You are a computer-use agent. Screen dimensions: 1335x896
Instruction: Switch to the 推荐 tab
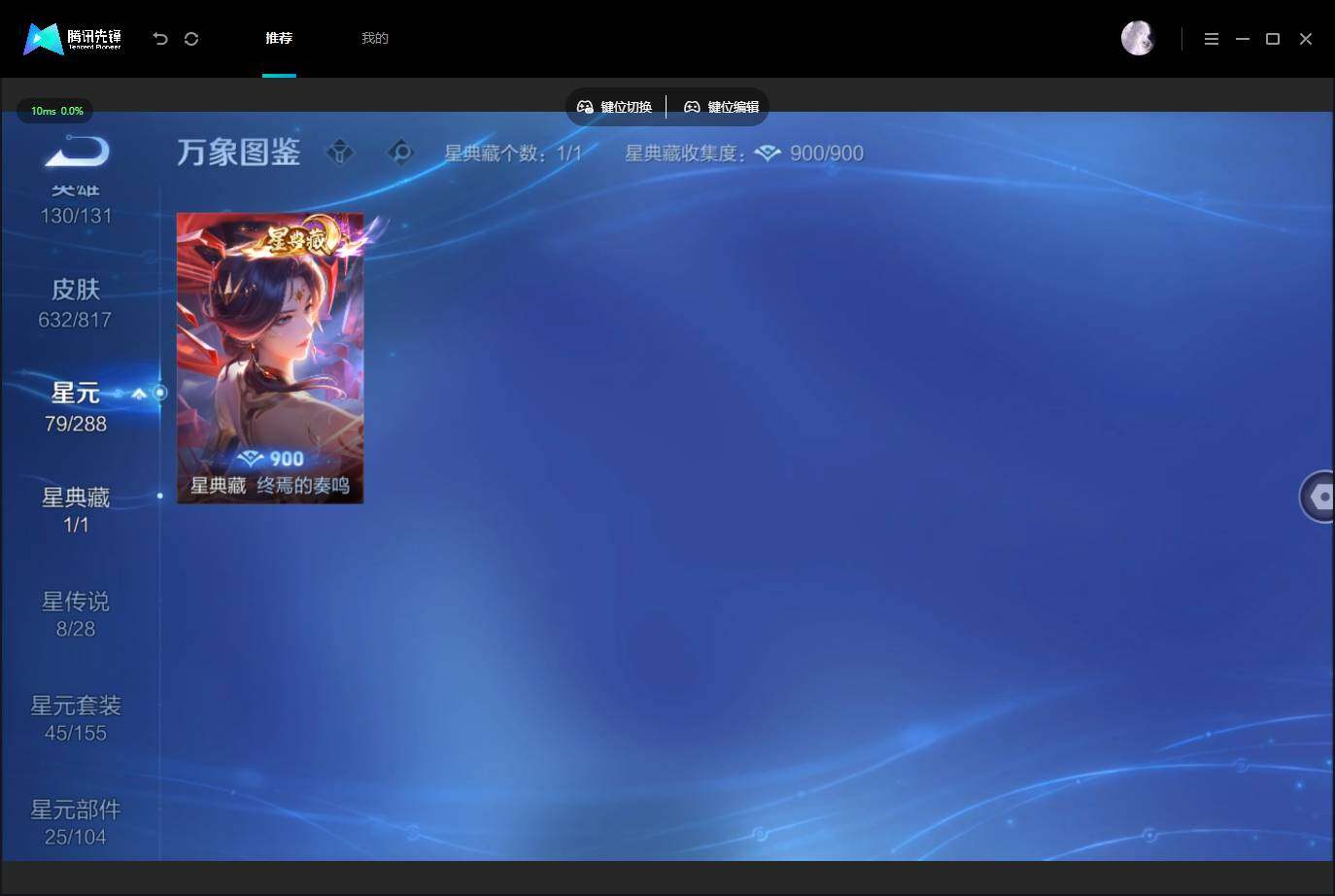(279, 38)
